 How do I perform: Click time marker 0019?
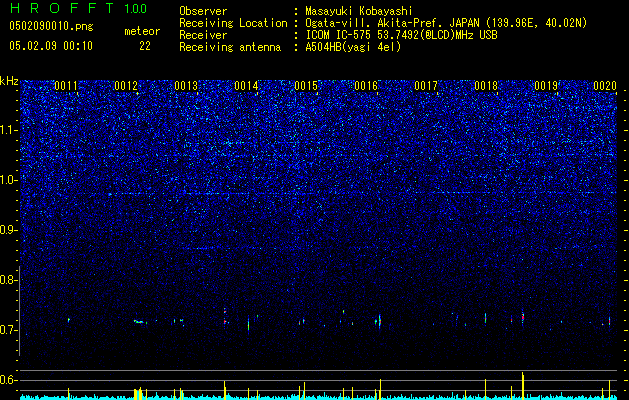coord(546,86)
